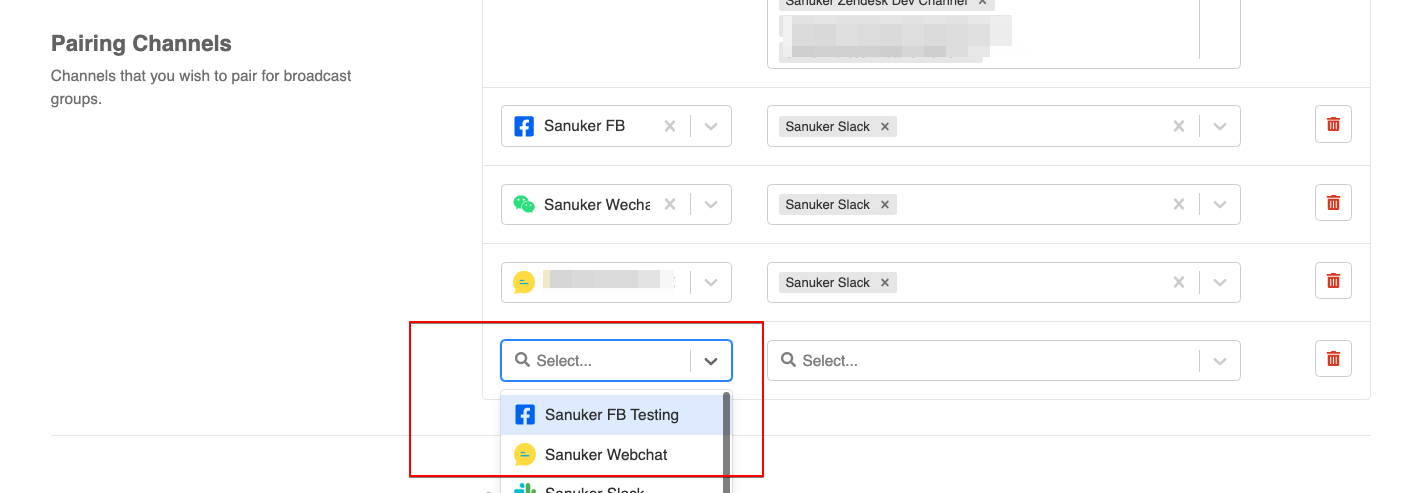Remove Sanuker Slack tag in Wechat row
This screenshot has width=1421, height=493.
[885, 205]
